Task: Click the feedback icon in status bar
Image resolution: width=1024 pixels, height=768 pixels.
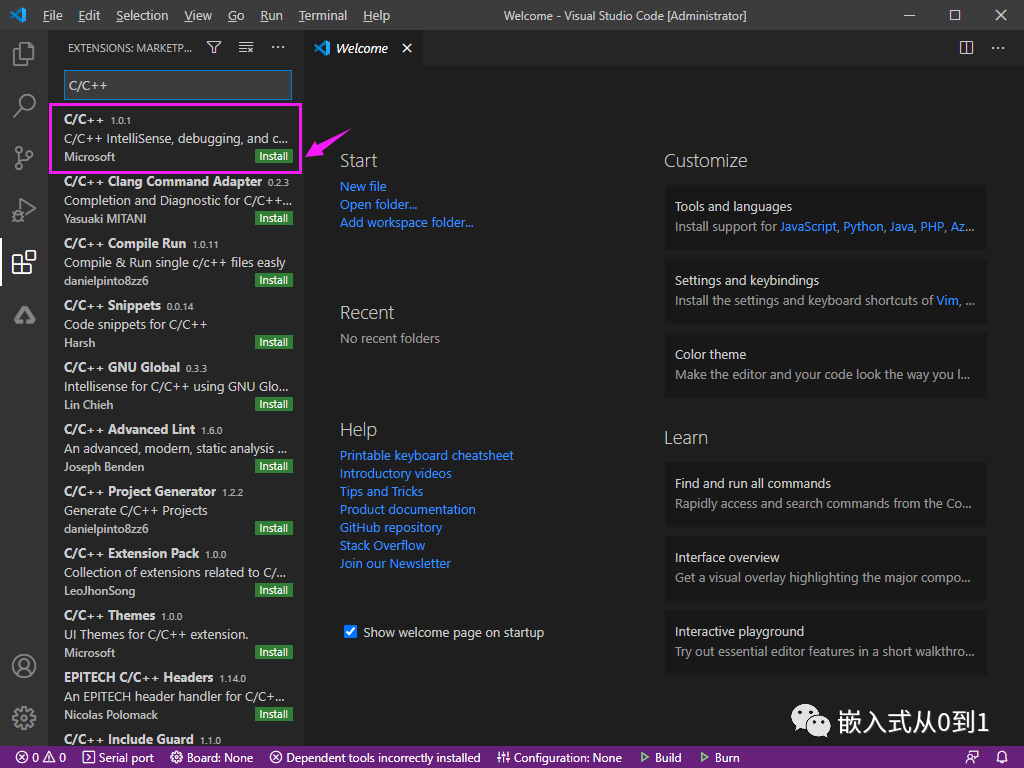Action: pyautogui.click(x=972, y=758)
